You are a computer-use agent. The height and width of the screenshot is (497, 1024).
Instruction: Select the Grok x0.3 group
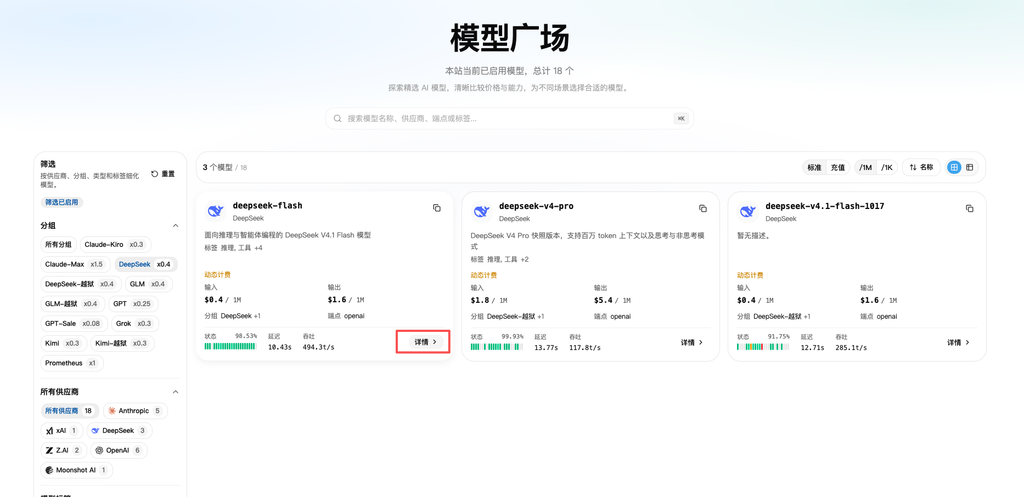(134, 323)
